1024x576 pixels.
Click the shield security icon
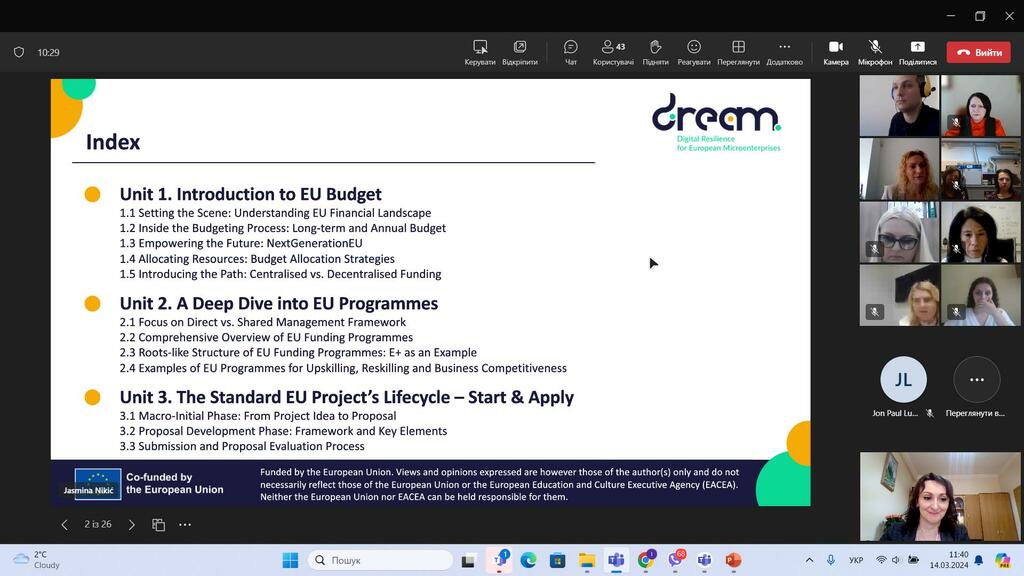click(18, 52)
